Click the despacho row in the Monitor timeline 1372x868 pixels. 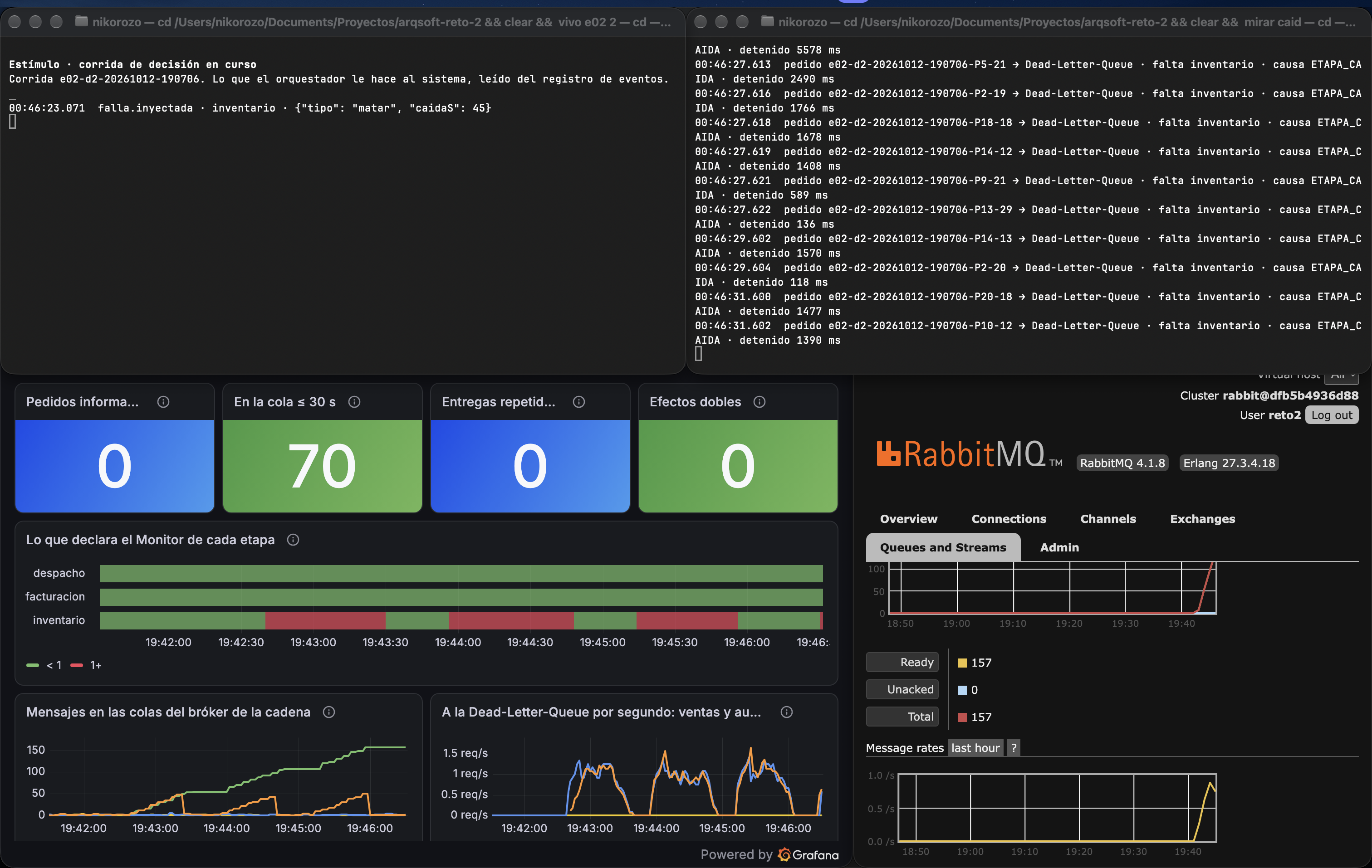pos(461,574)
